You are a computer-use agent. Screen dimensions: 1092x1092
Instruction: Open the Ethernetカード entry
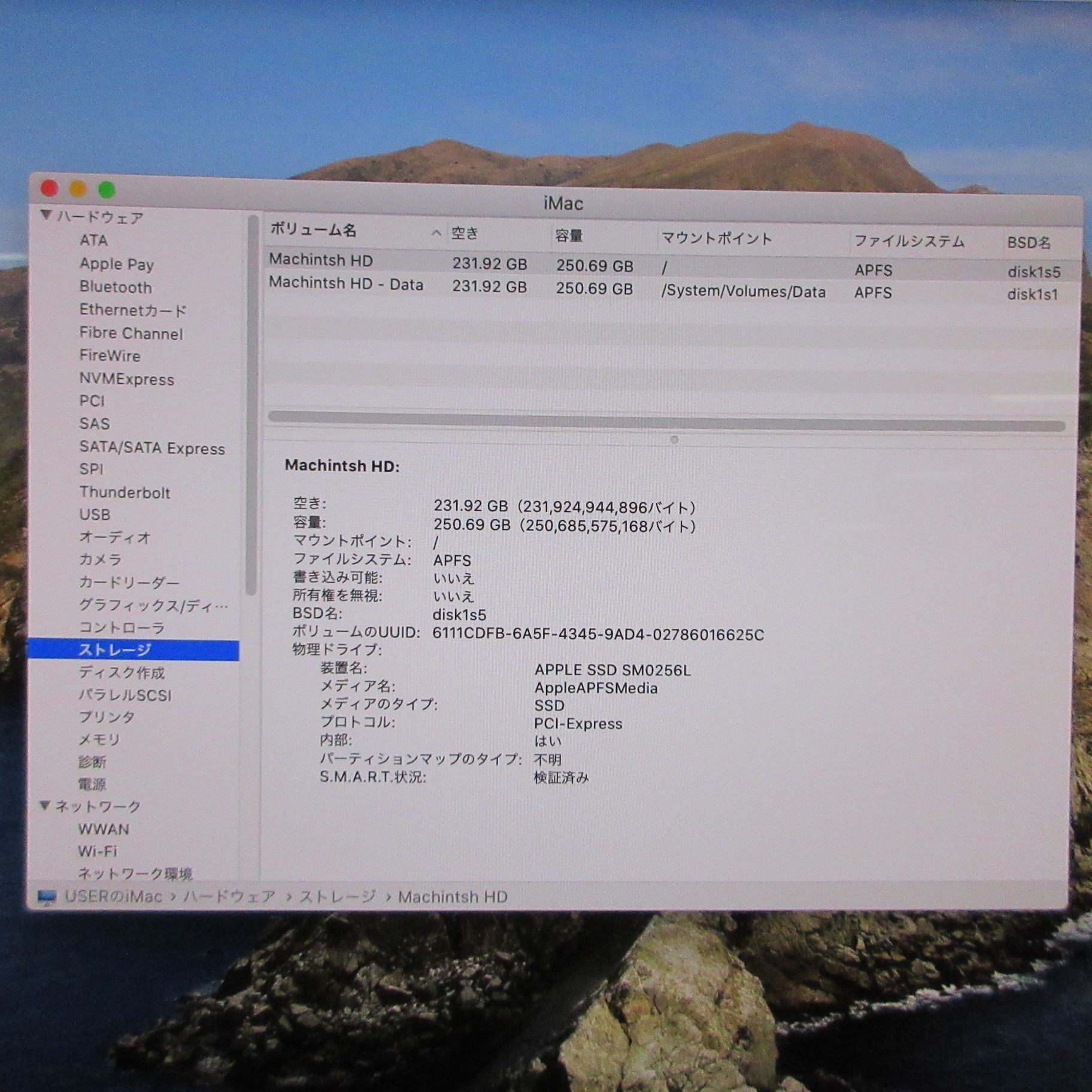pos(133,310)
